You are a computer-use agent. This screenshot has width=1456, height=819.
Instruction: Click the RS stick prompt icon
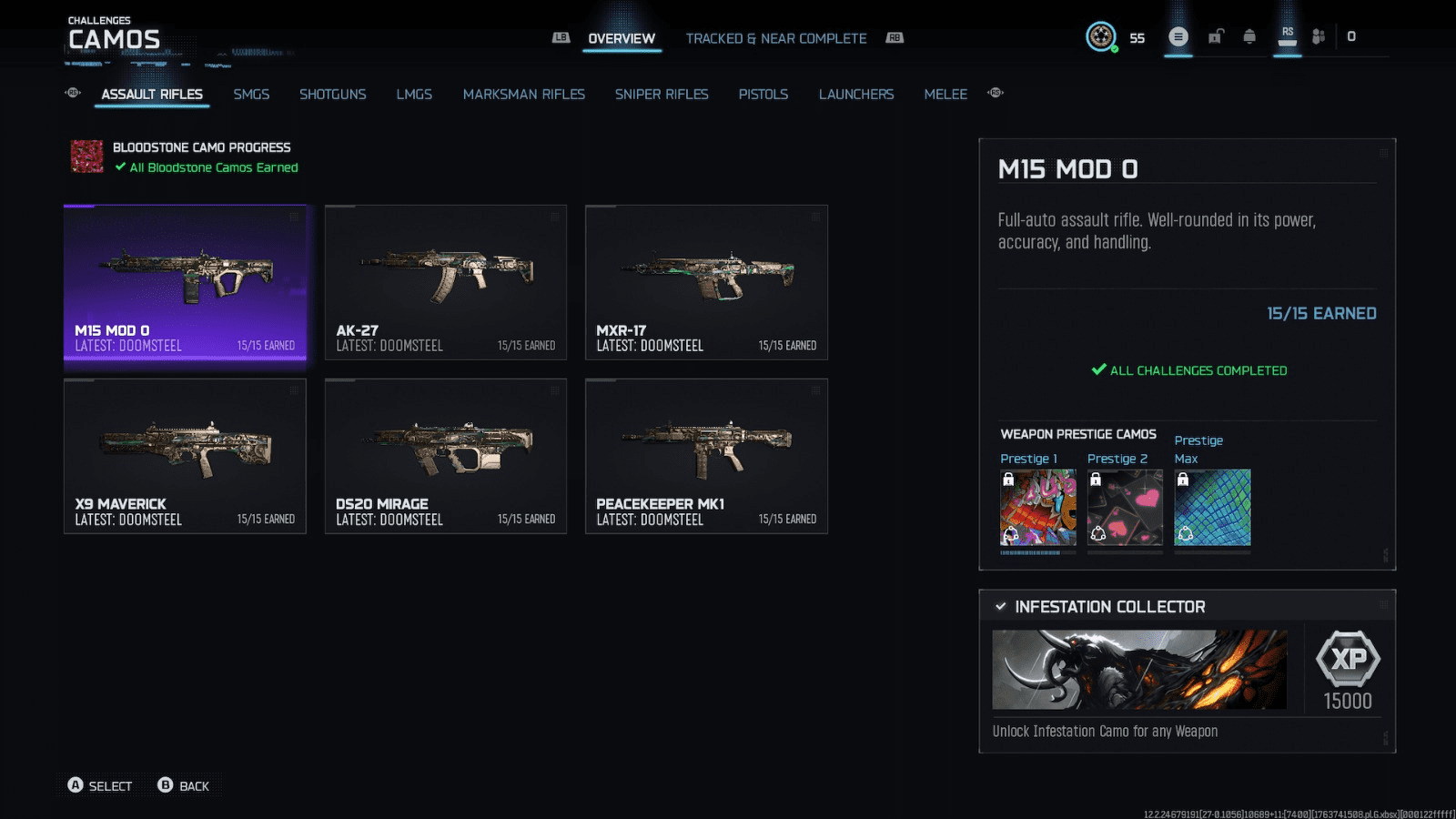(1288, 36)
